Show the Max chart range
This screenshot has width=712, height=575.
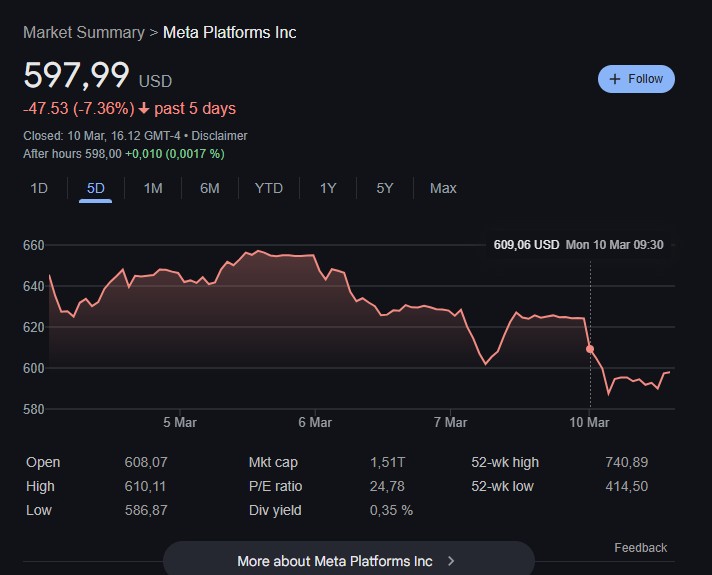point(443,188)
